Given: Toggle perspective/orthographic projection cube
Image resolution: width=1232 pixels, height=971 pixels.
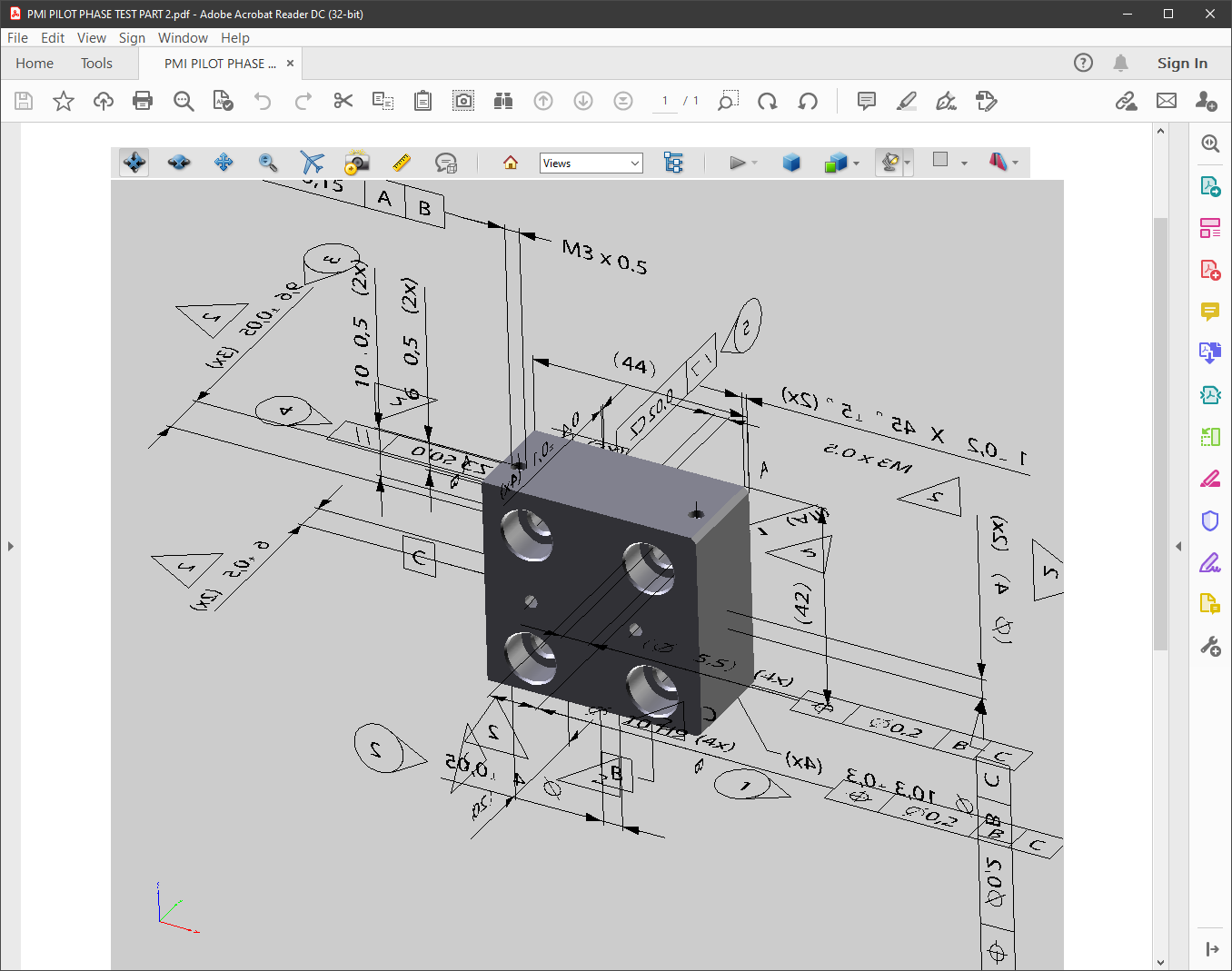Looking at the screenshot, I should point(791,163).
